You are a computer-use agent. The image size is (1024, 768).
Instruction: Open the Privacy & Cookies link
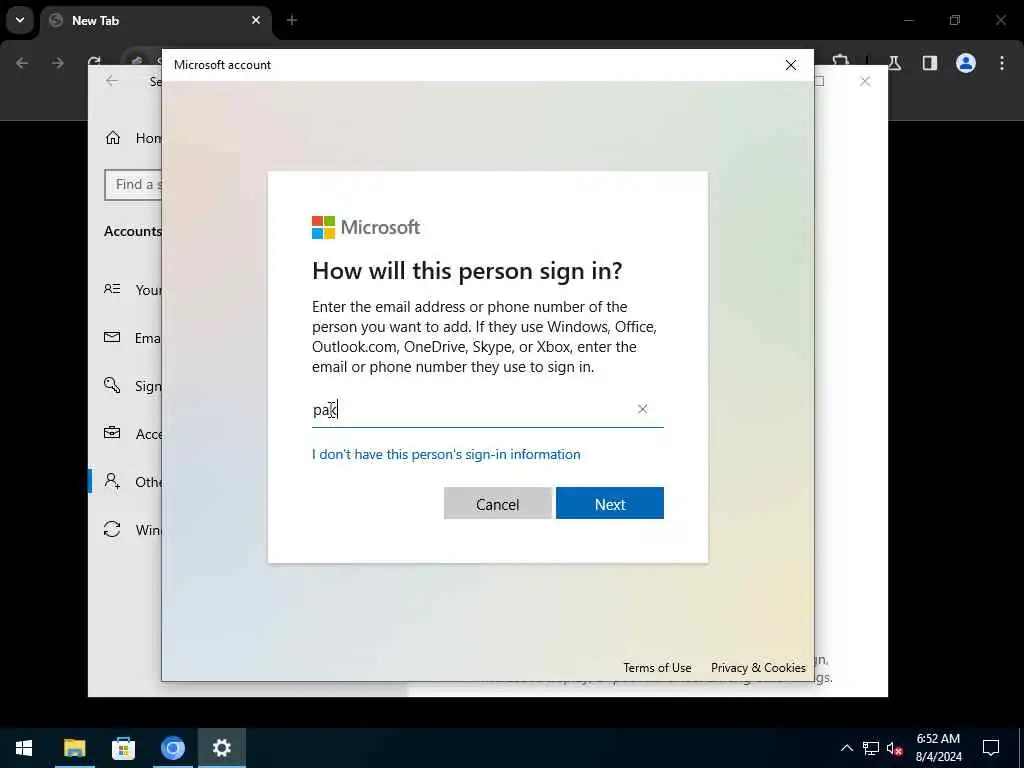point(758,667)
